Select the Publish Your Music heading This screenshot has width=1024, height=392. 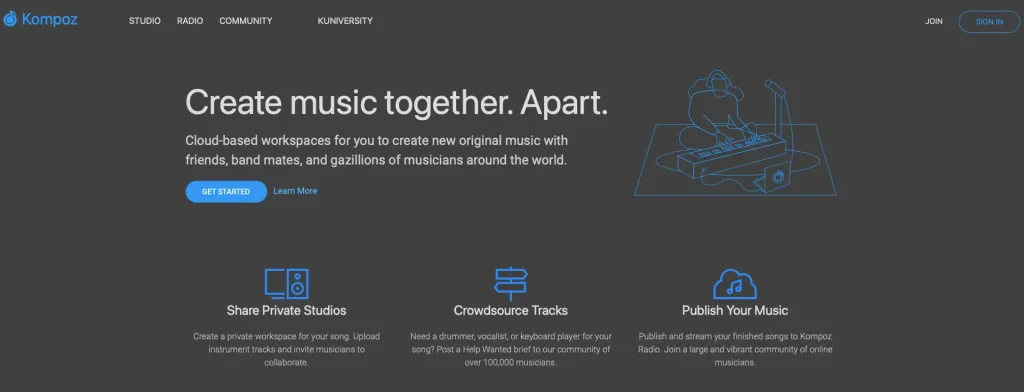[735, 310]
